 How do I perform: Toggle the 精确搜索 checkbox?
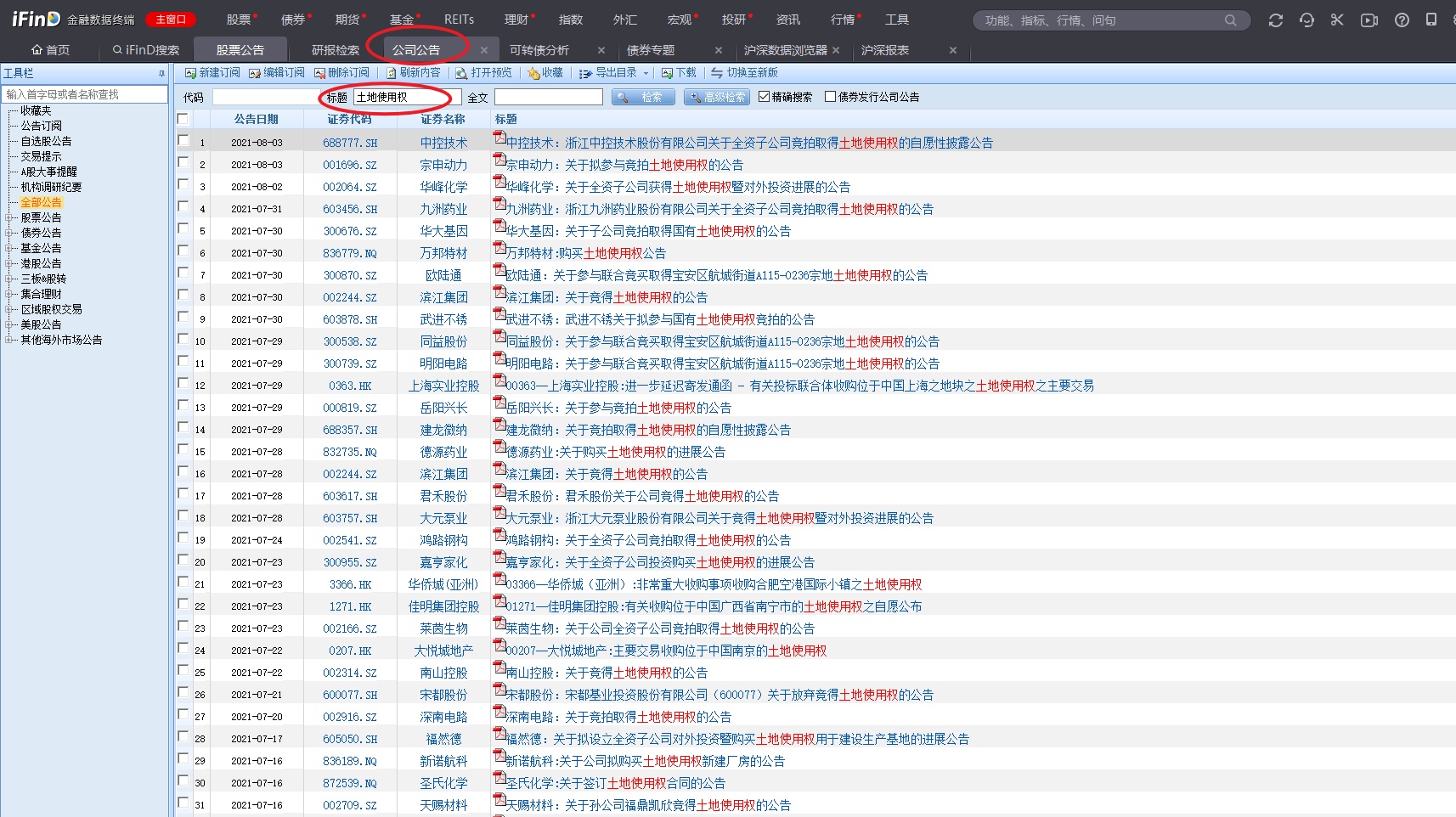(764, 97)
